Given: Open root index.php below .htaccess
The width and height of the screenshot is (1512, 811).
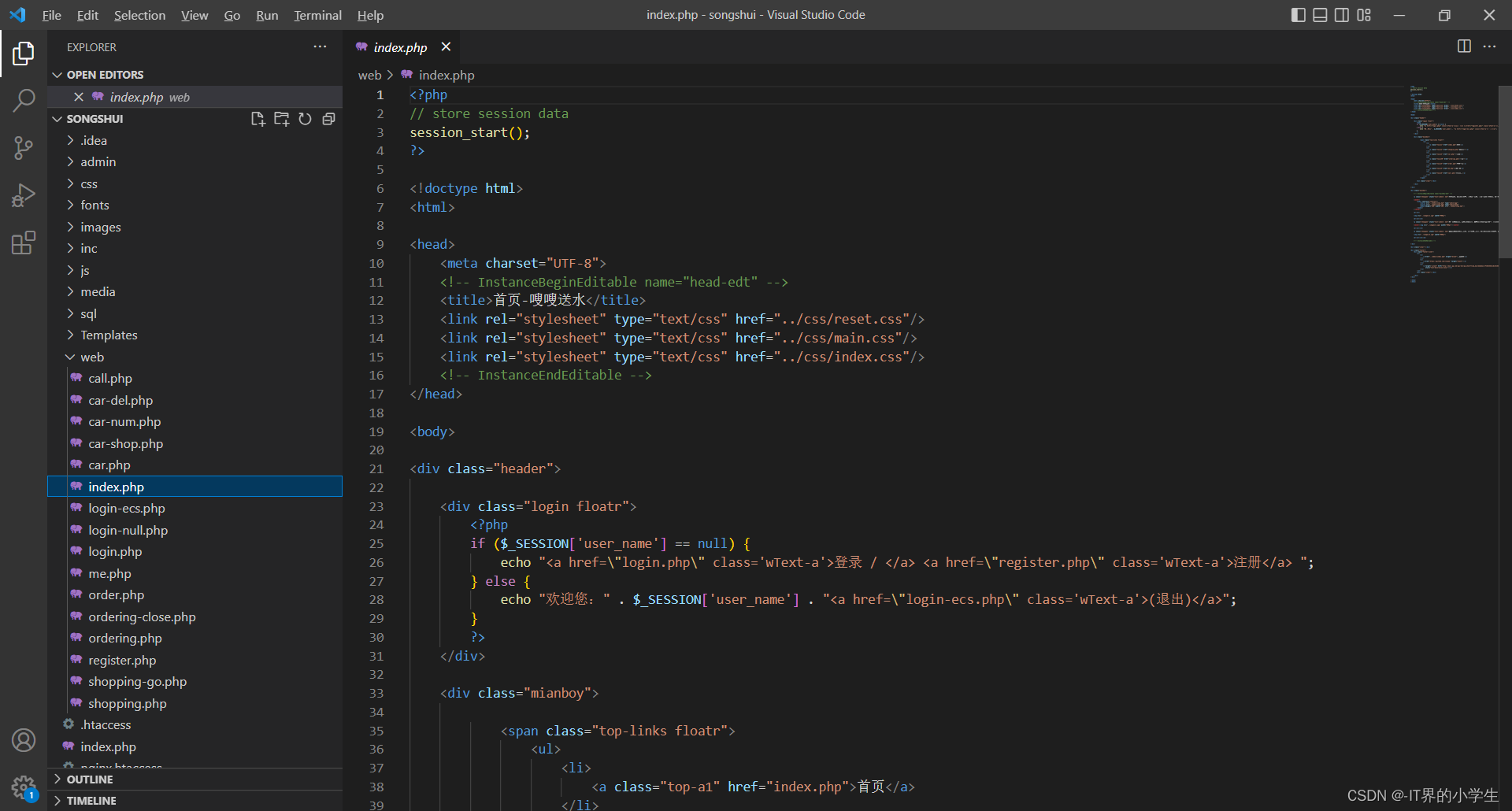Looking at the screenshot, I should [x=195, y=746].
